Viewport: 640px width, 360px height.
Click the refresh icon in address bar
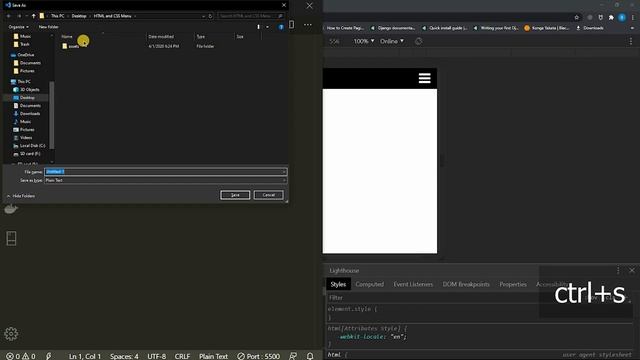coord(210,16)
